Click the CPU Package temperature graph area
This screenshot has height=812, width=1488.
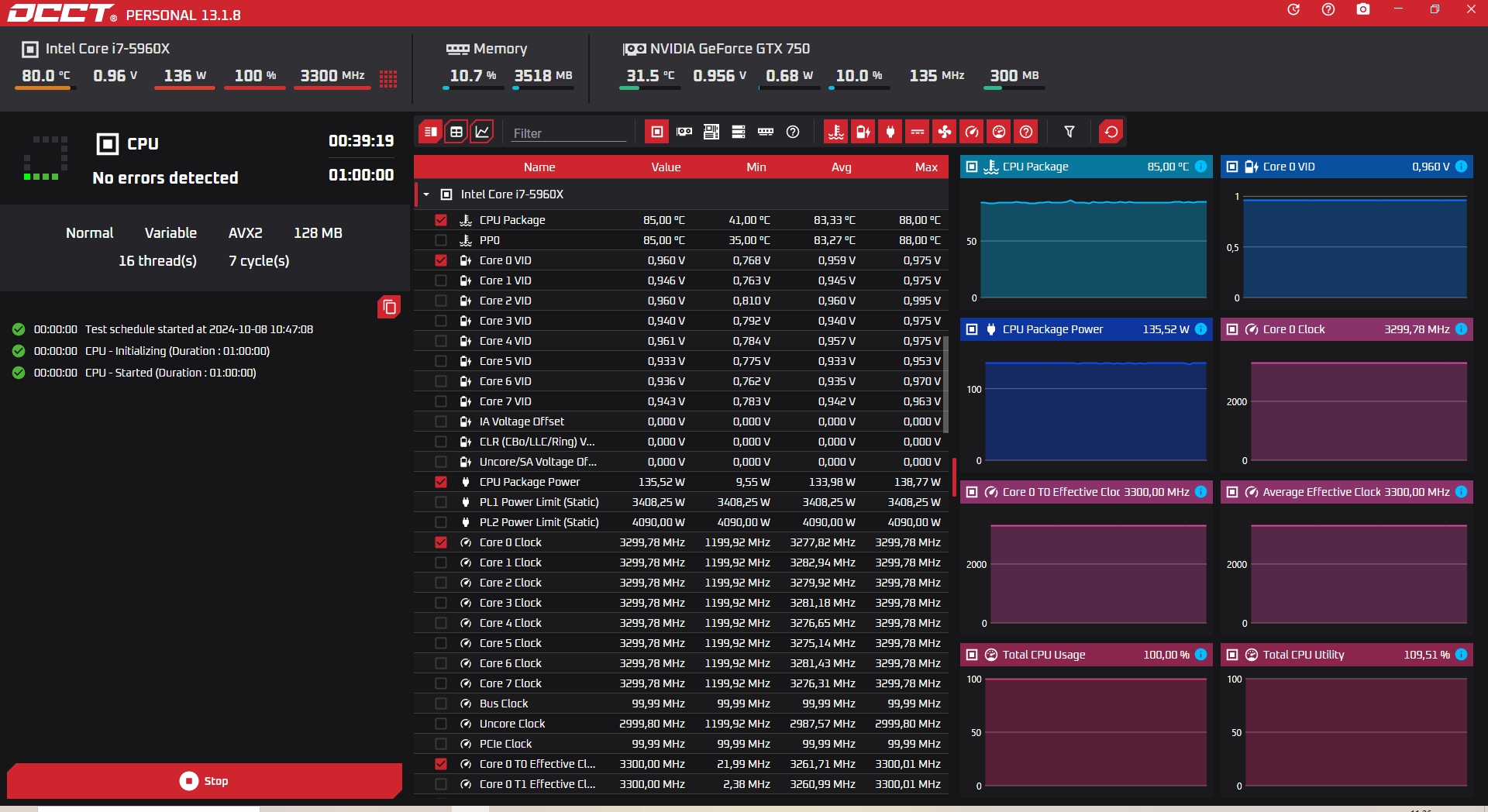pyautogui.click(x=1094, y=248)
